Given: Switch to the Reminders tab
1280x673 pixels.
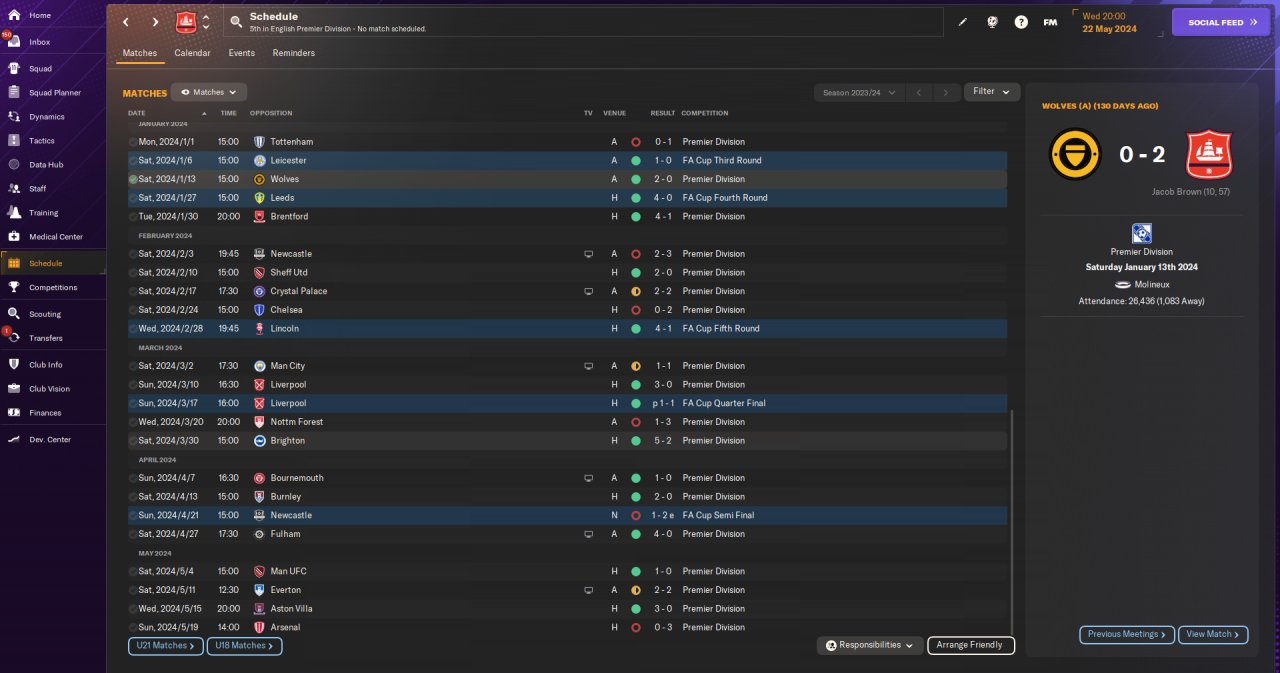Looking at the screenshot, I should [x=293, y=53].
